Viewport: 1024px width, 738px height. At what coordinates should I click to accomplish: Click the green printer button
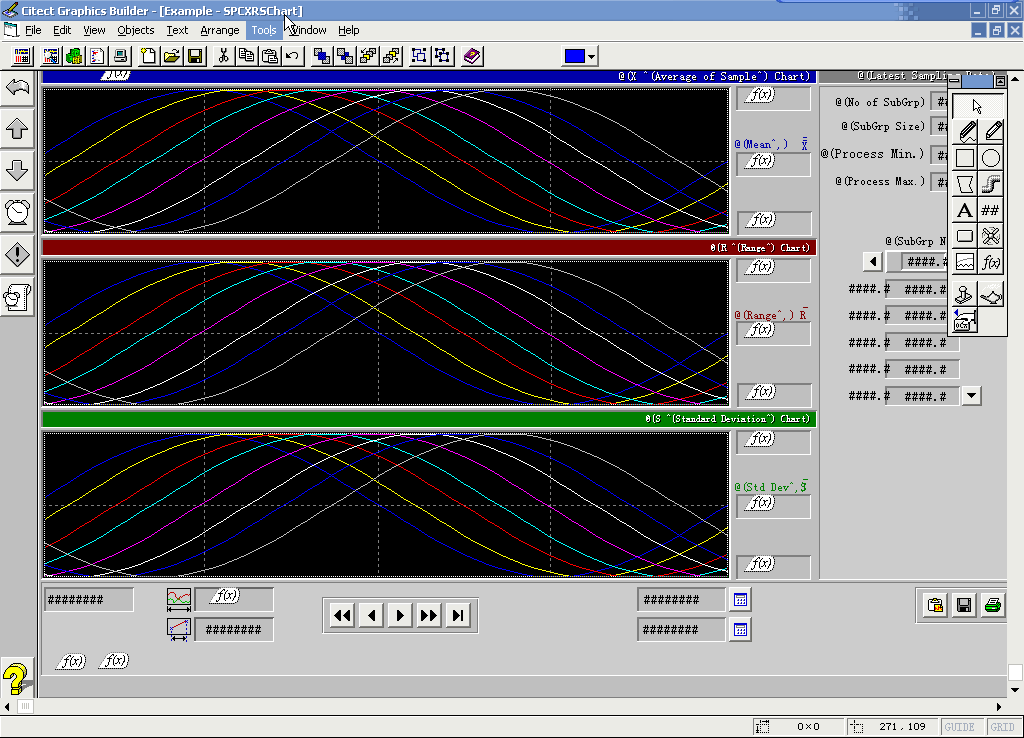(993, 605)
